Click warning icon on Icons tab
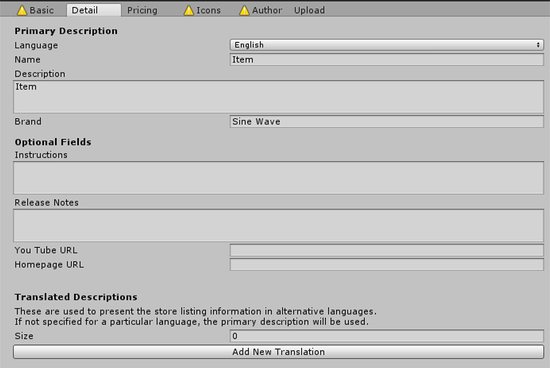Screen dimensions: 550x368 click(x=189, y=10)
